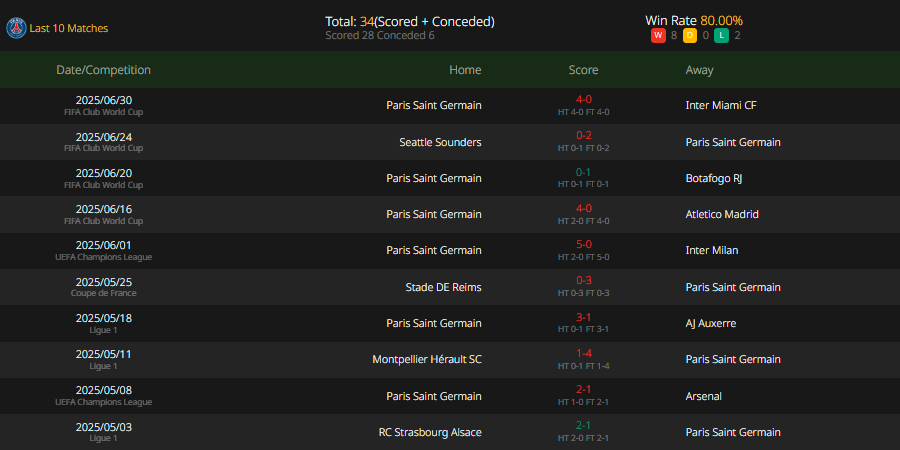The height and width of the screenshot is (450, 900).
Task: Click the 0-1 score against Botafogo
Action: pos(584,172)
